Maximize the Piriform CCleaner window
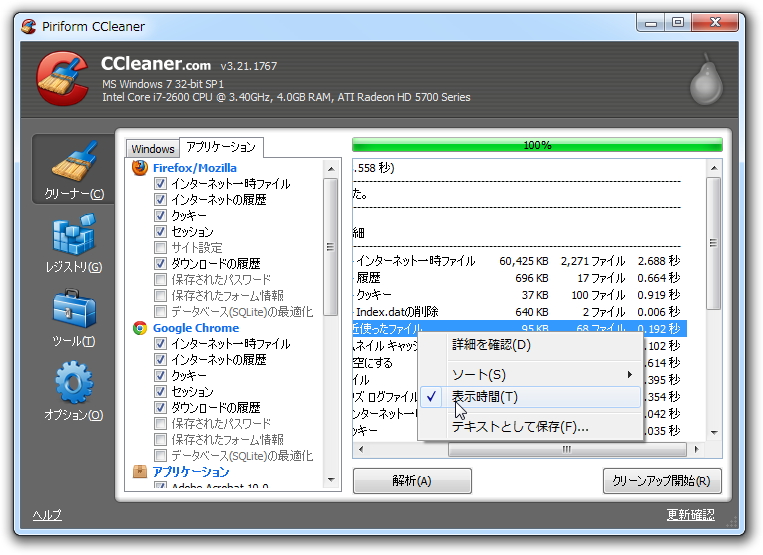Image resolution: width=763 pixels, height=555 pixels. click(678, 23)
